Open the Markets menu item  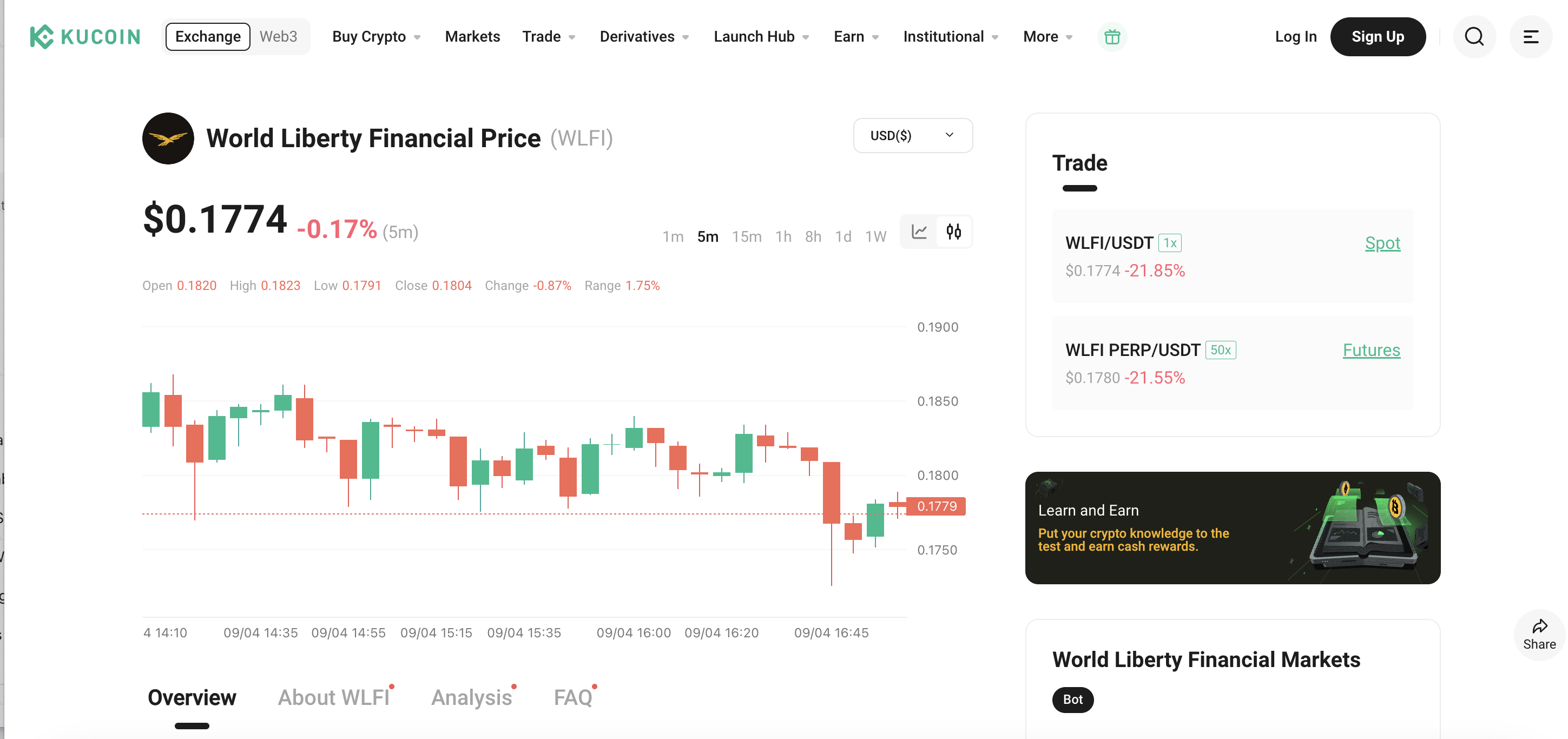point(472,37)
